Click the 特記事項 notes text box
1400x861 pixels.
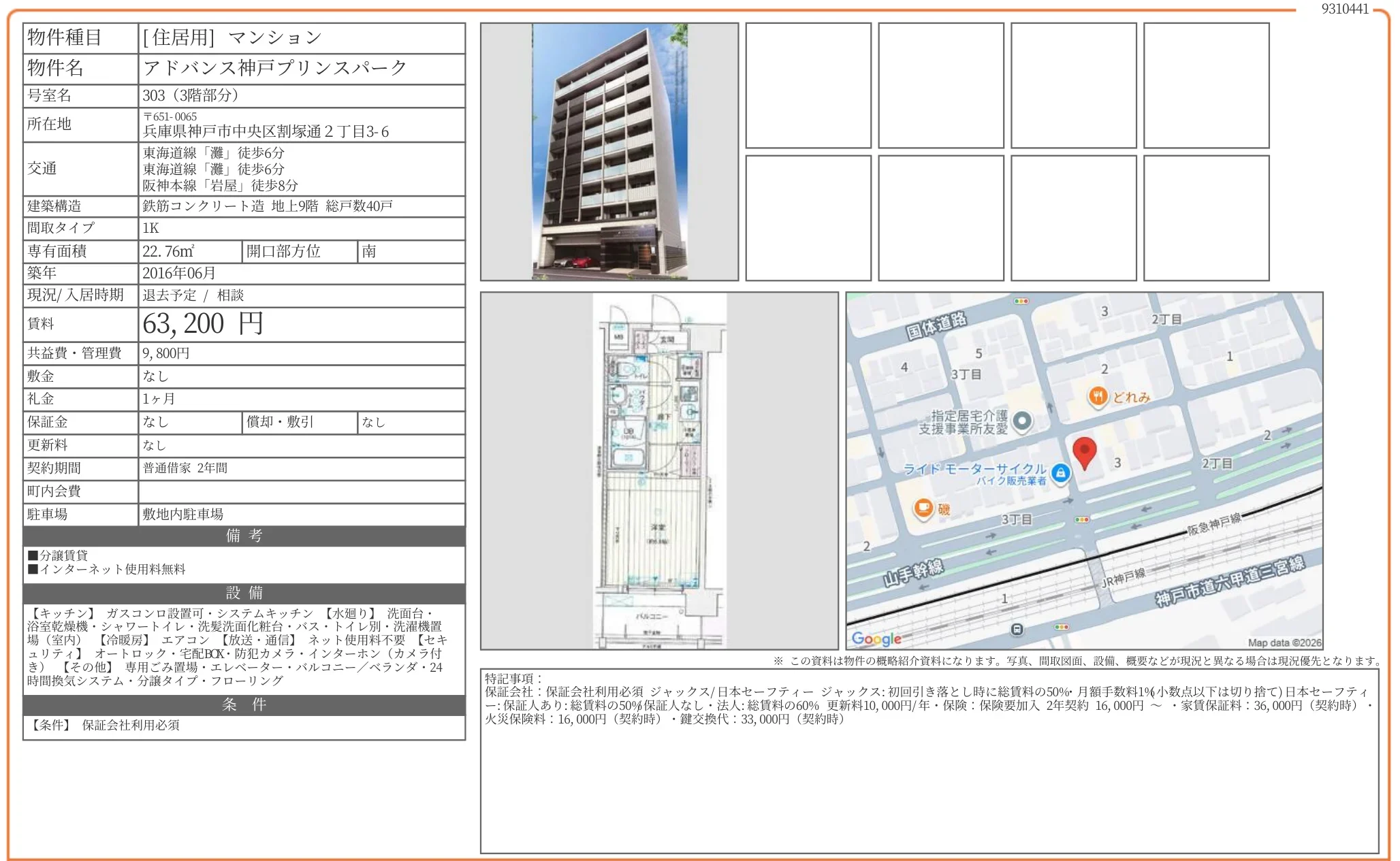929,760
